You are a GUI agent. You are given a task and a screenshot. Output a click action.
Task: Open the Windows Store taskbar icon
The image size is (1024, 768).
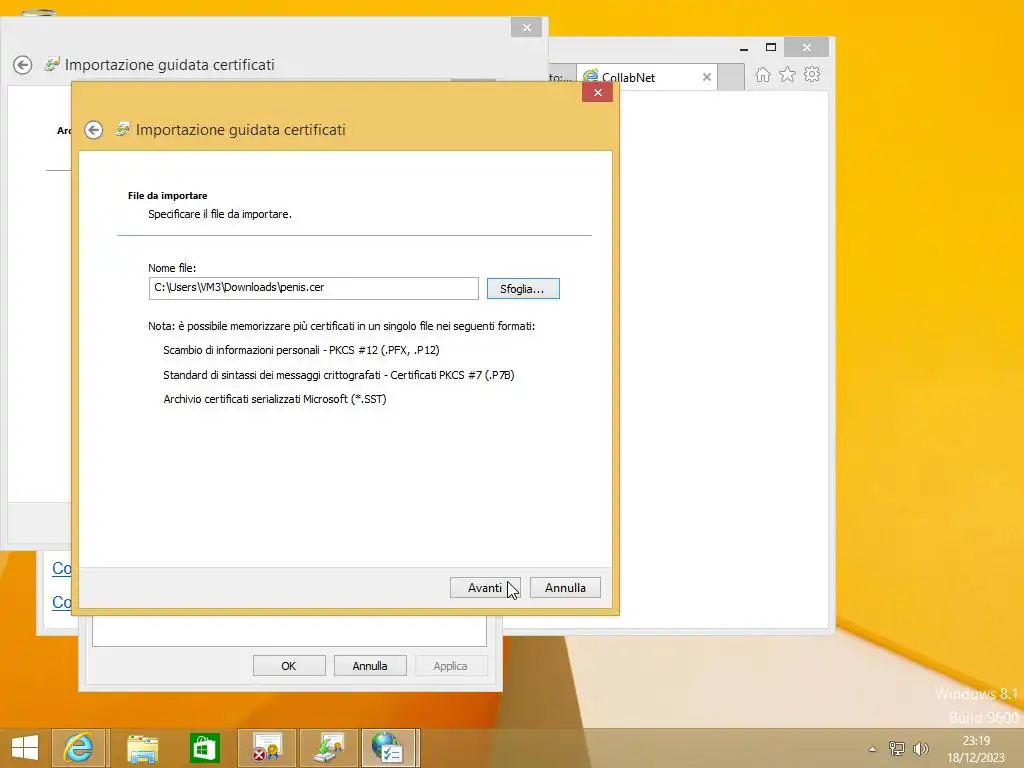(204, 748)
